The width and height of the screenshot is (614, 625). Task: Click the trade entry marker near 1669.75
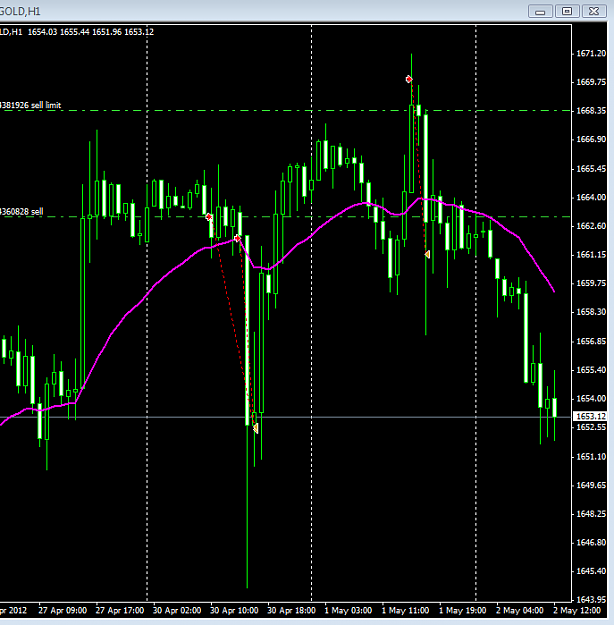pyautogui.click(x=409, y=79)
